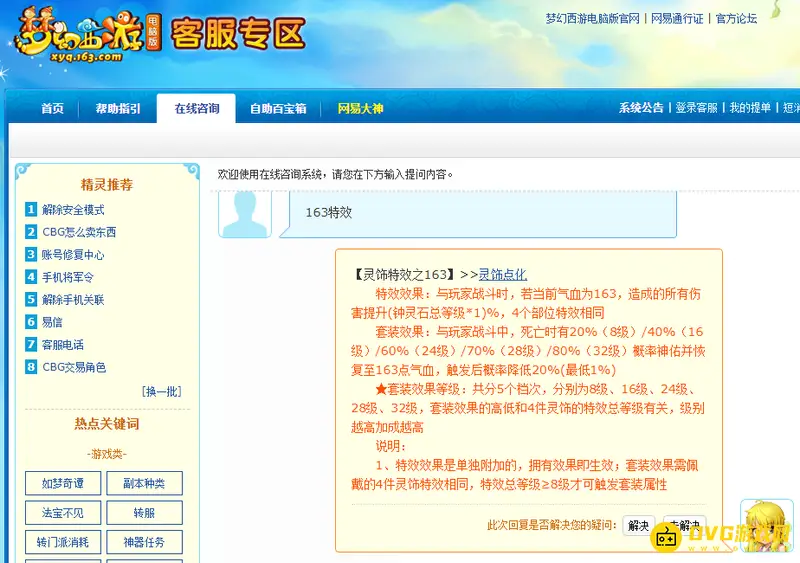The image size is (800, 563).
Task: Click the blonde mascot assistant icon
Action: tap(767, 526)
